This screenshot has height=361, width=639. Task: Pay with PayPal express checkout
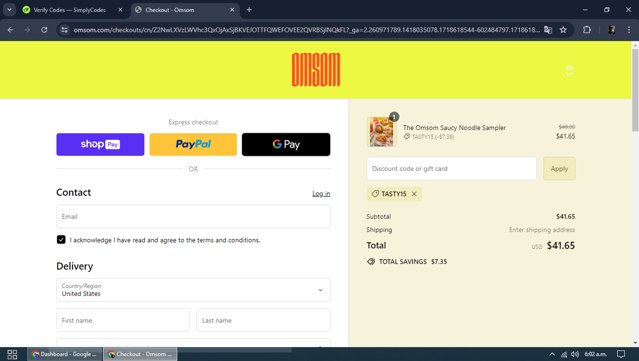pyautogui.click(x=193, y=144)
